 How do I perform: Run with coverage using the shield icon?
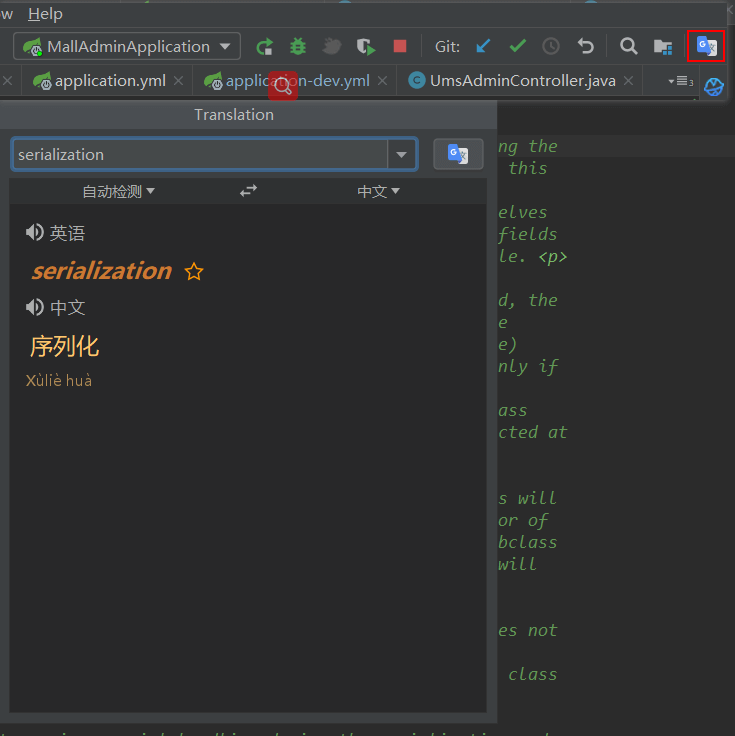click(x=366, y=46)
